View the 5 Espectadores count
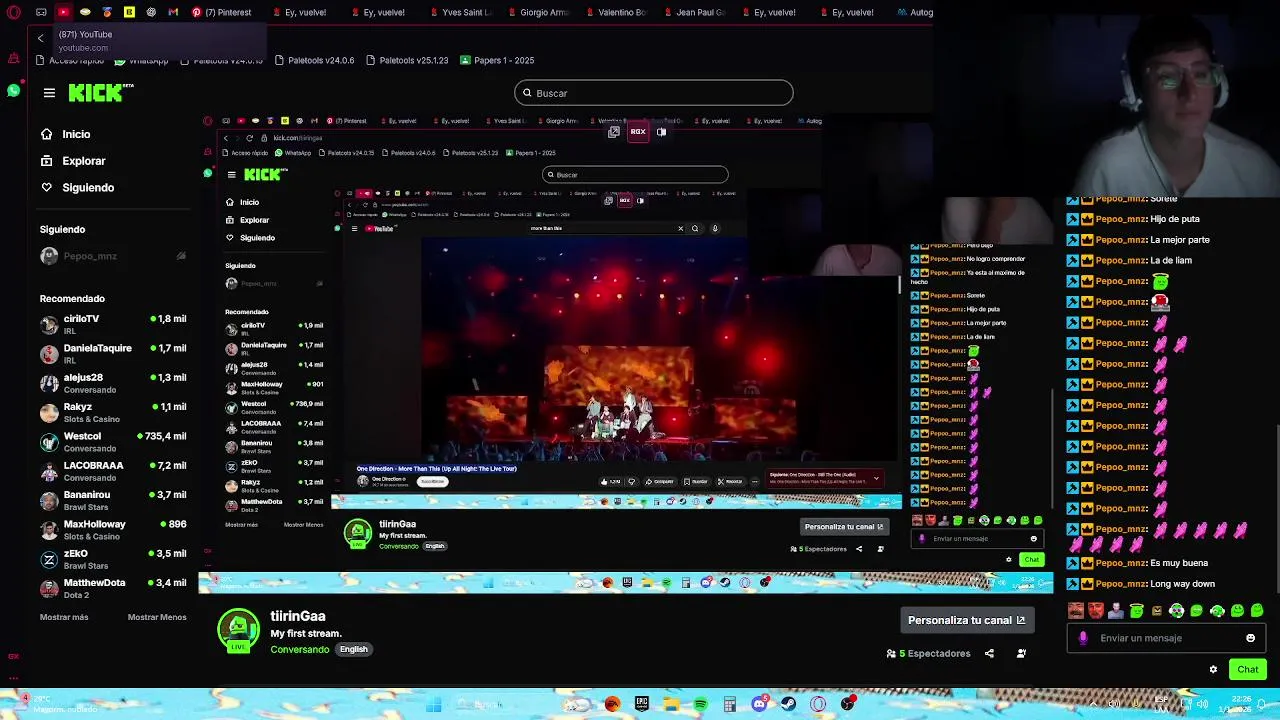 928,653
